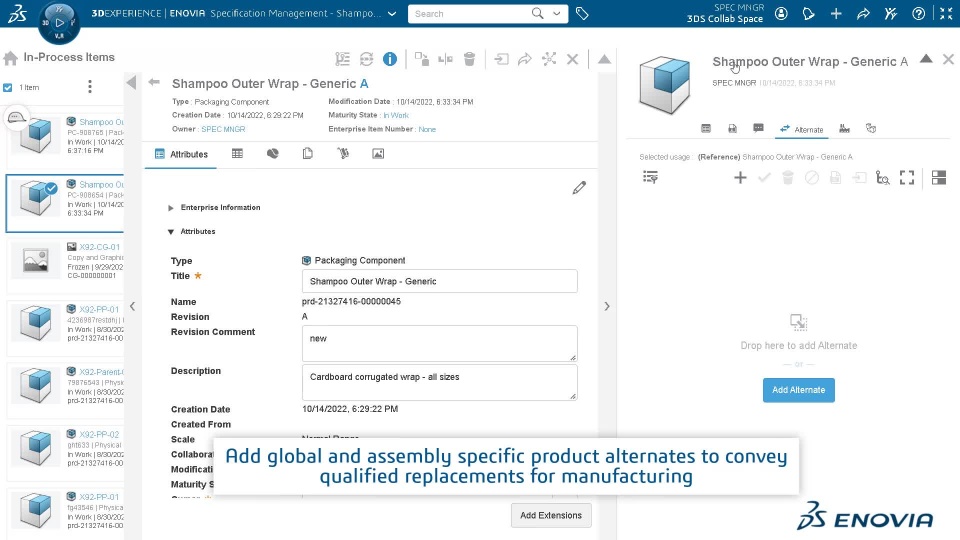Go back using the left arrow by title
960x540 pixels.
point(154,82)
